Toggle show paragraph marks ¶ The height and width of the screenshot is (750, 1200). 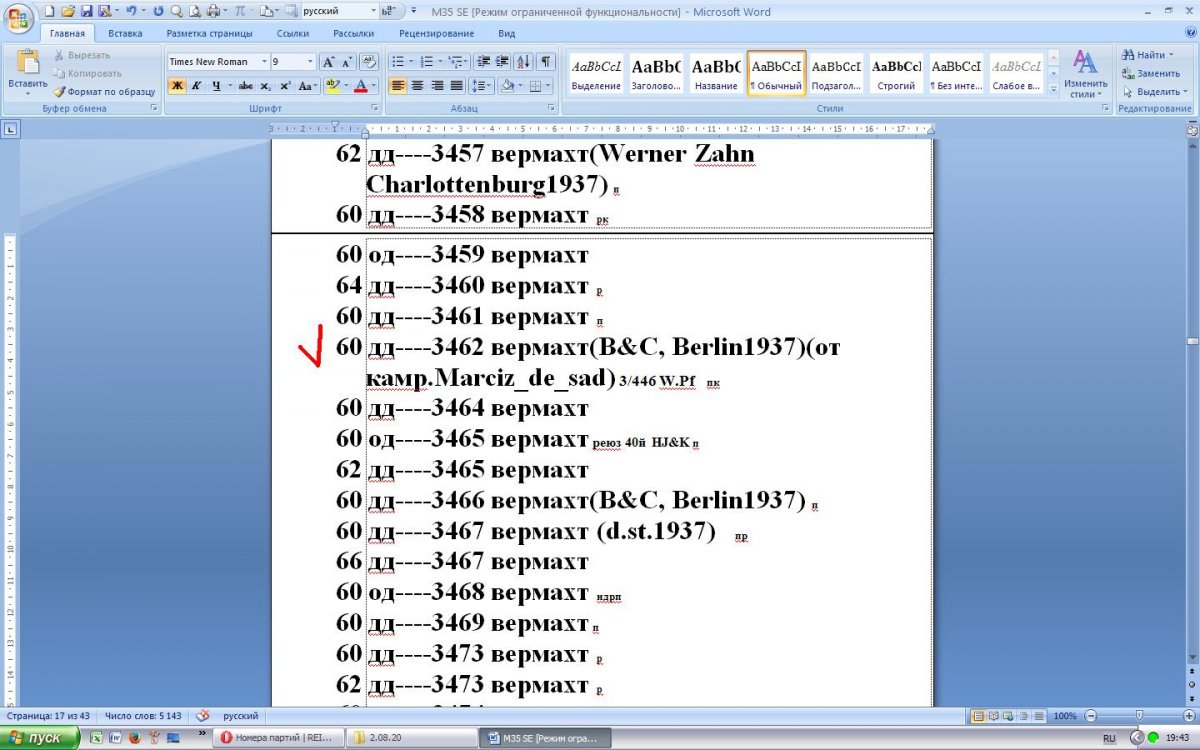(x=547, y=61)
